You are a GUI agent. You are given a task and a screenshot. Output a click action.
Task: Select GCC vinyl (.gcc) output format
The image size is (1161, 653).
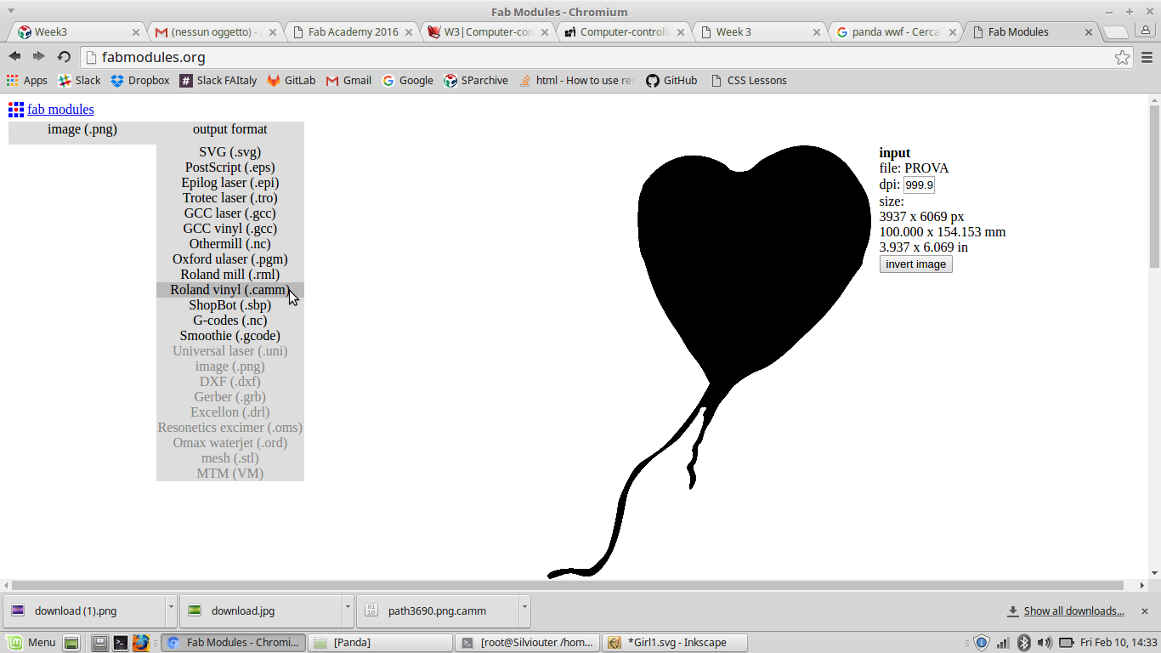230,229
